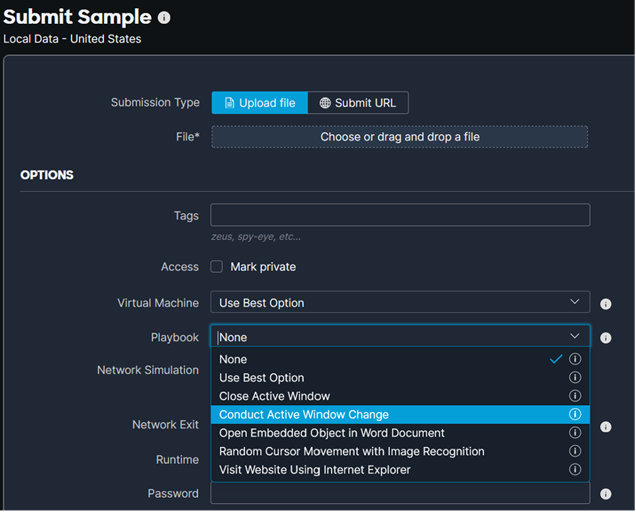
Task: Open info for Conduct Active Window Change
Action: (x=575, y=414)
